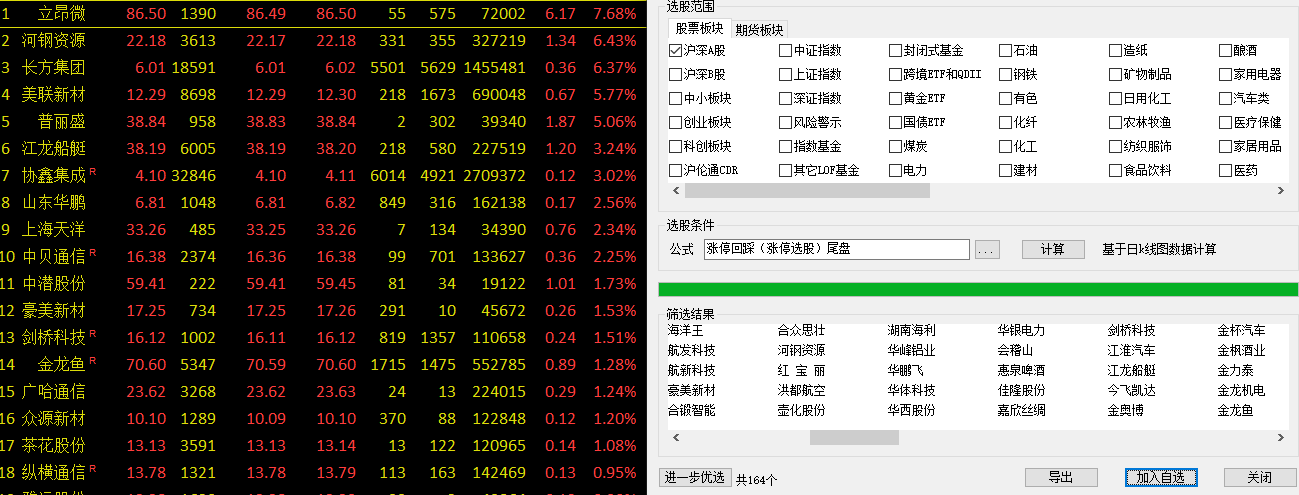Click the 进一步优选 button
The image size is (1299, 495).
click(x=695, y=477)
